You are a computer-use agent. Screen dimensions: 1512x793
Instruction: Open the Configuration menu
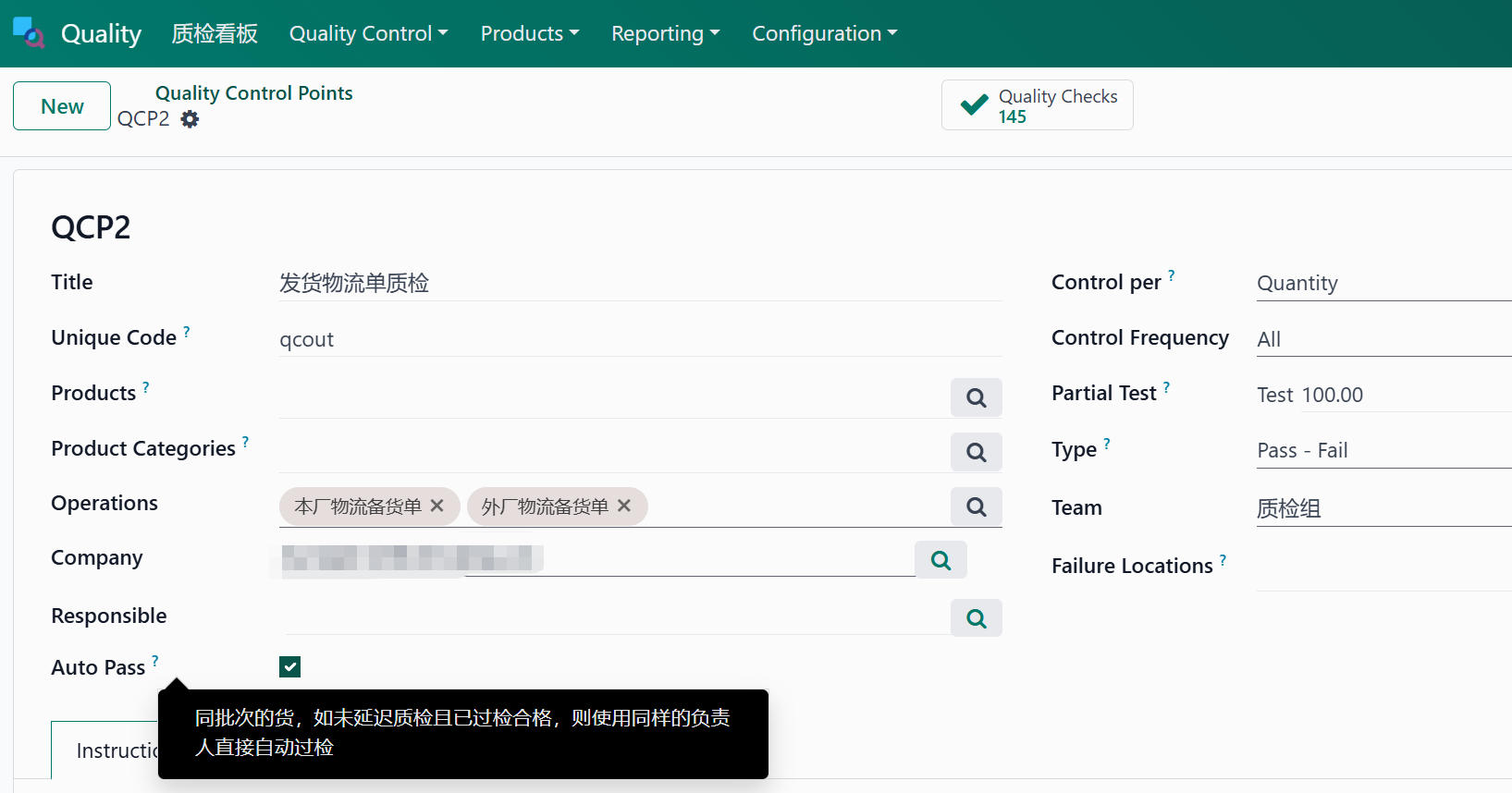[x=824, y=33]
